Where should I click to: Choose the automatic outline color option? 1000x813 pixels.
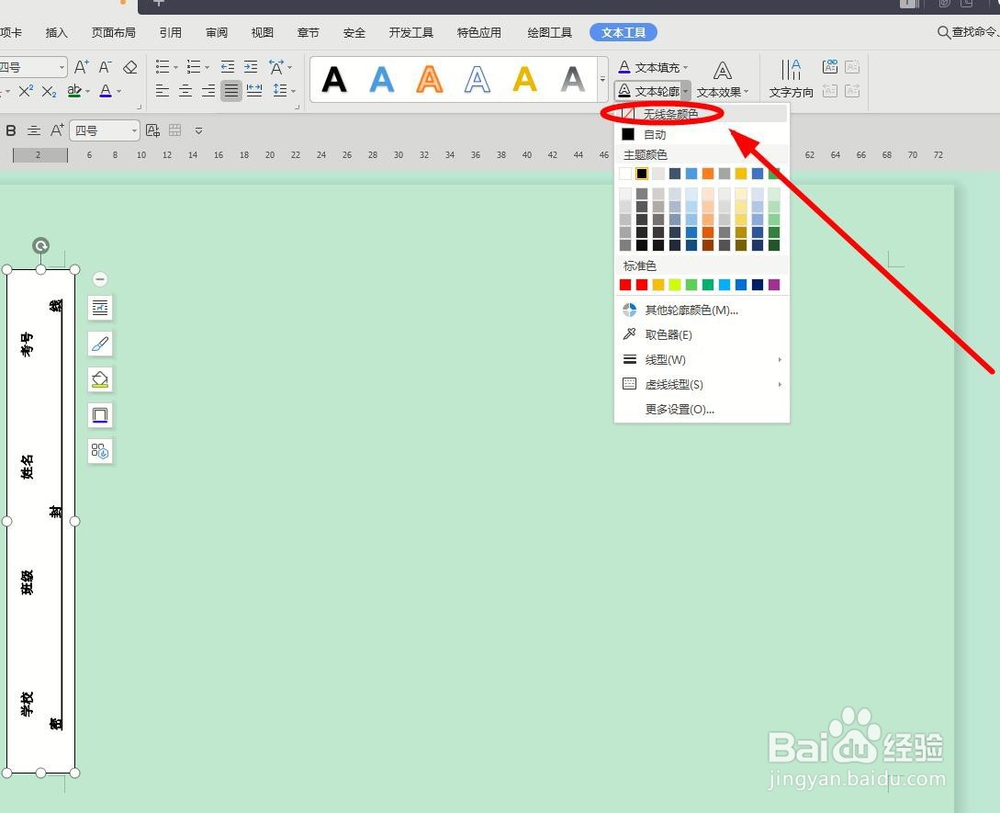[702, 135]
